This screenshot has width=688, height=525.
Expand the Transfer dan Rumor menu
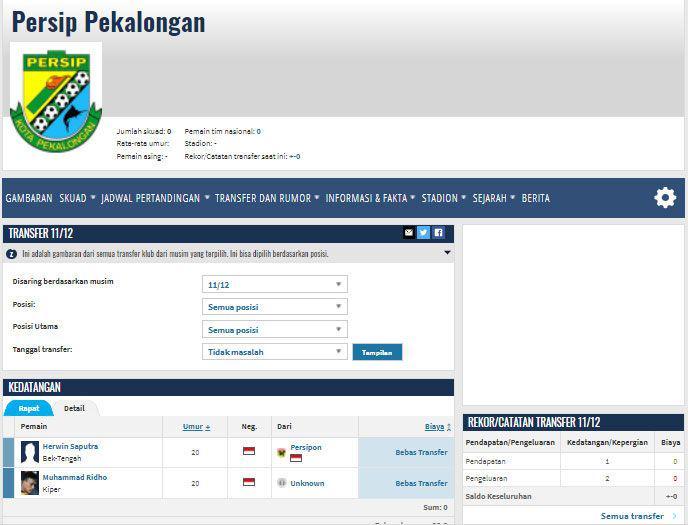pyautogui.click(x=267, y=198)
